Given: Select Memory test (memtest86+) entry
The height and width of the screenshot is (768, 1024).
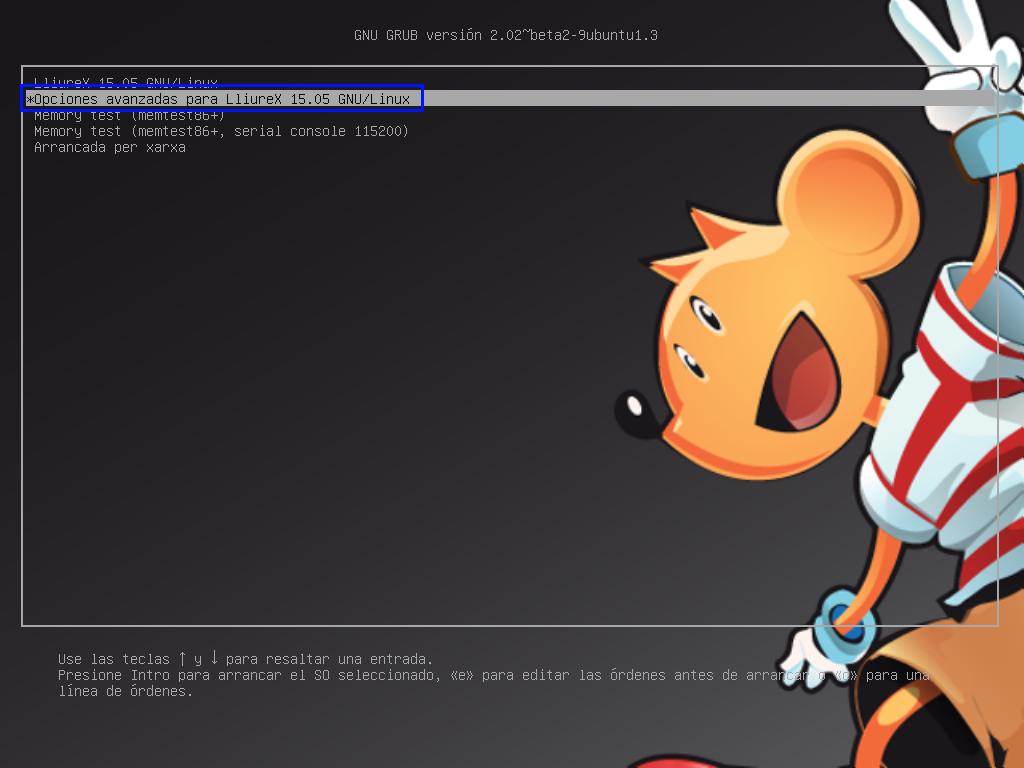Looking at the screenshot, I should 129,115.
